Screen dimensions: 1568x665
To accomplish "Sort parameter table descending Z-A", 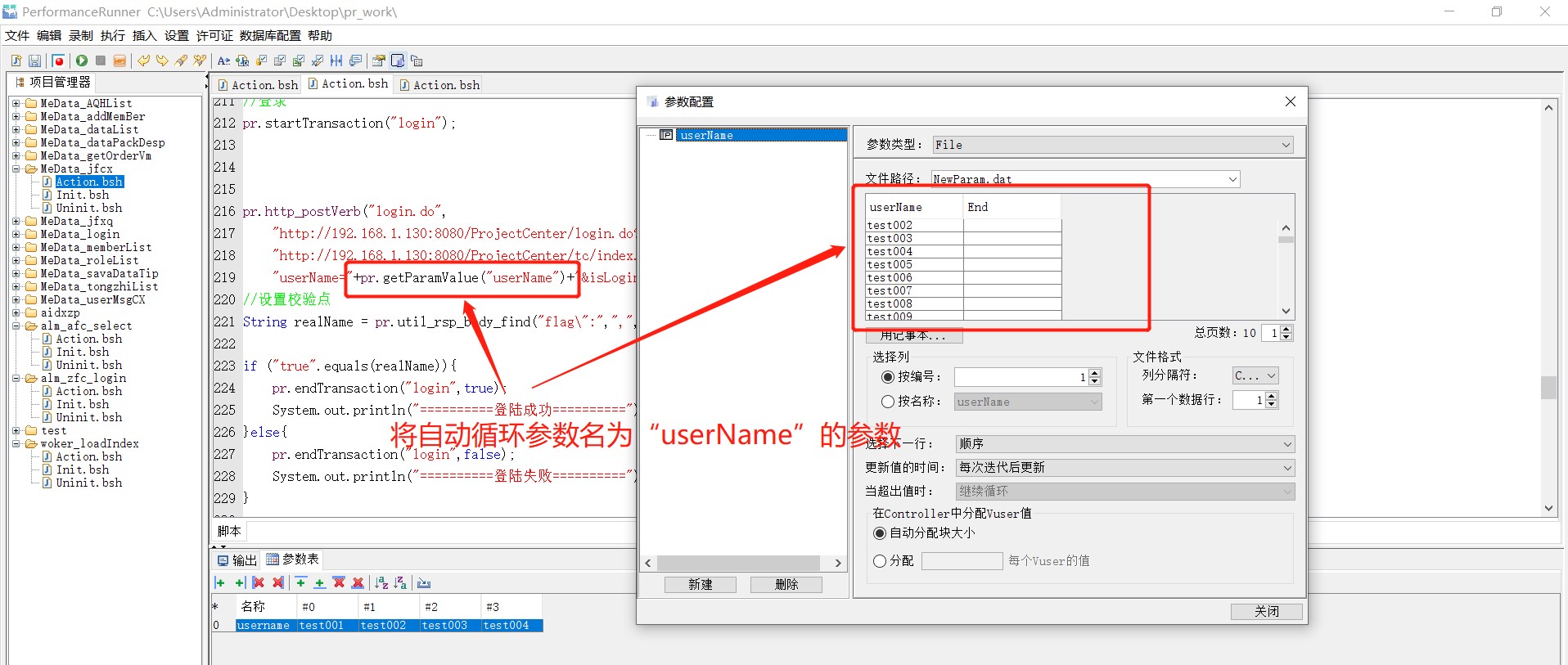I will (400, 582).
